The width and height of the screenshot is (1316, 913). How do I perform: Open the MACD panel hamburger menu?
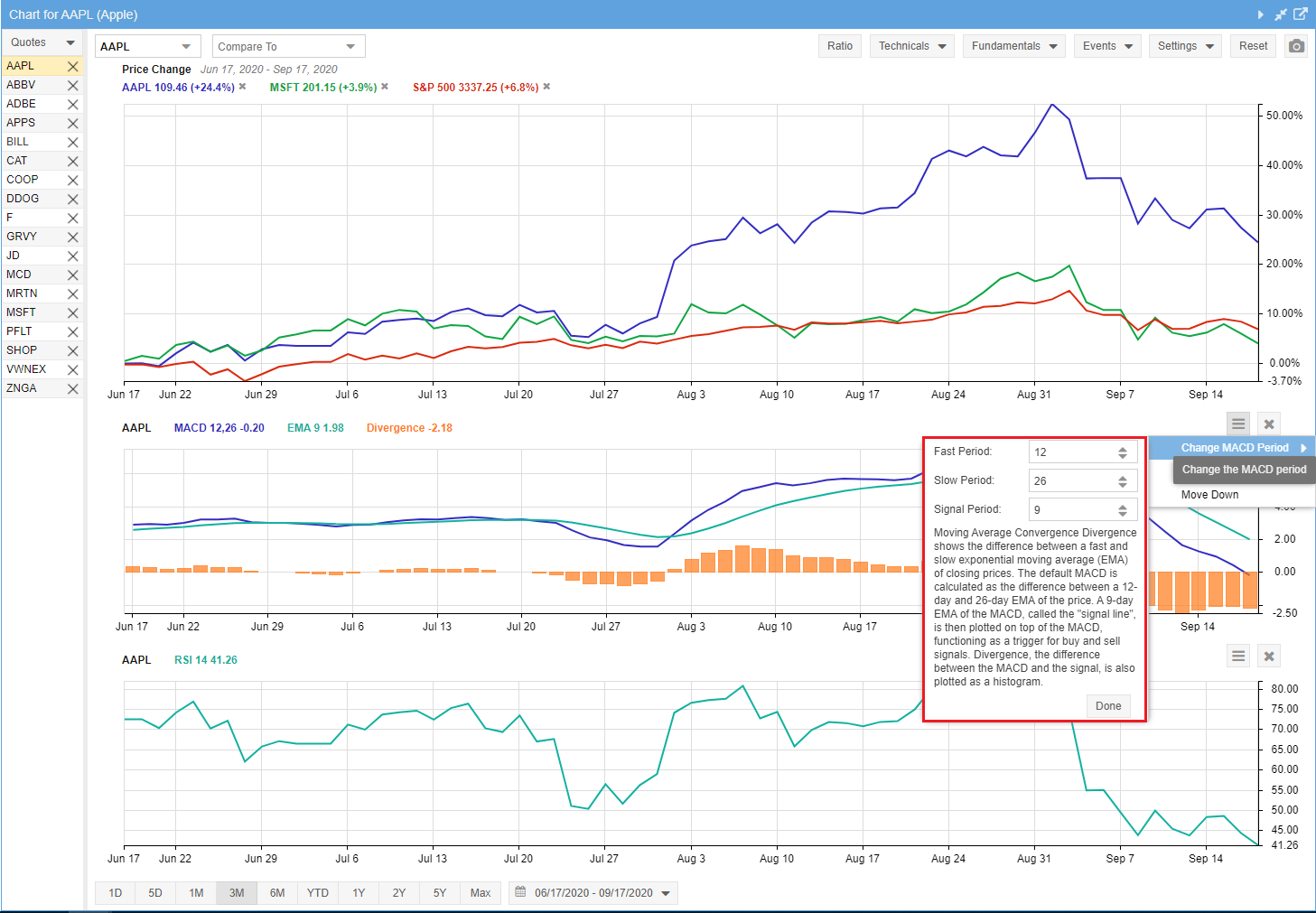point(1238,424)
